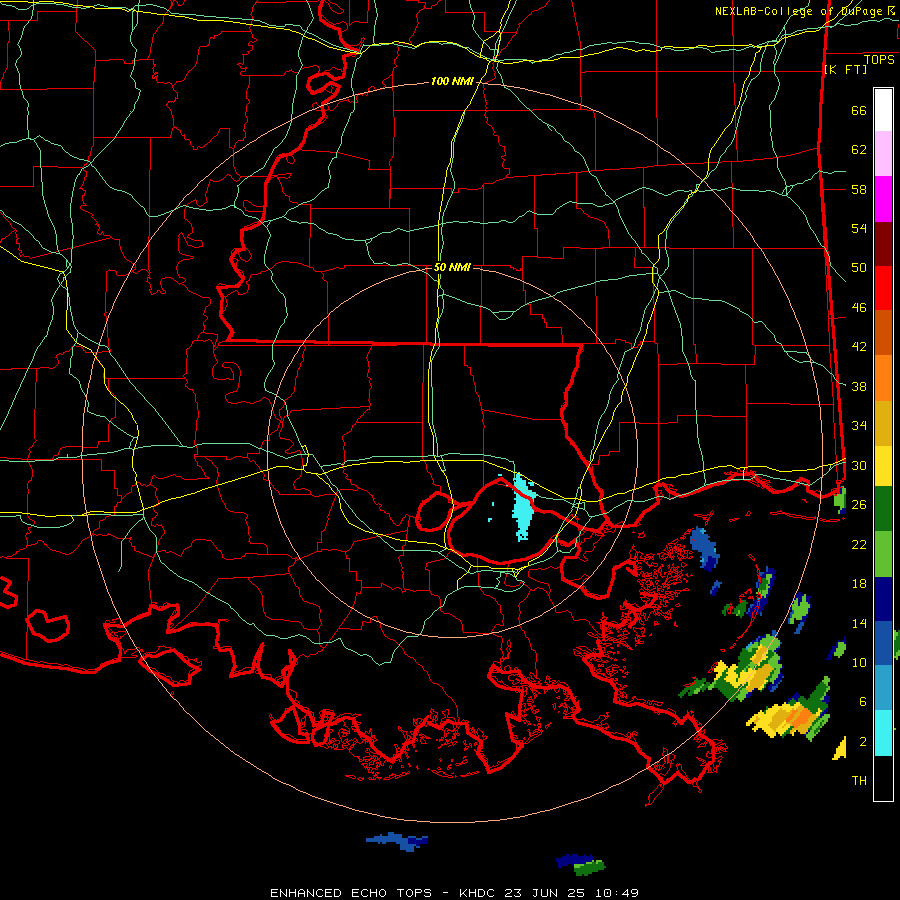This screenshot has width=900, height=900.
Task: Click the legend value '54'
Action: tap(859, 229)
